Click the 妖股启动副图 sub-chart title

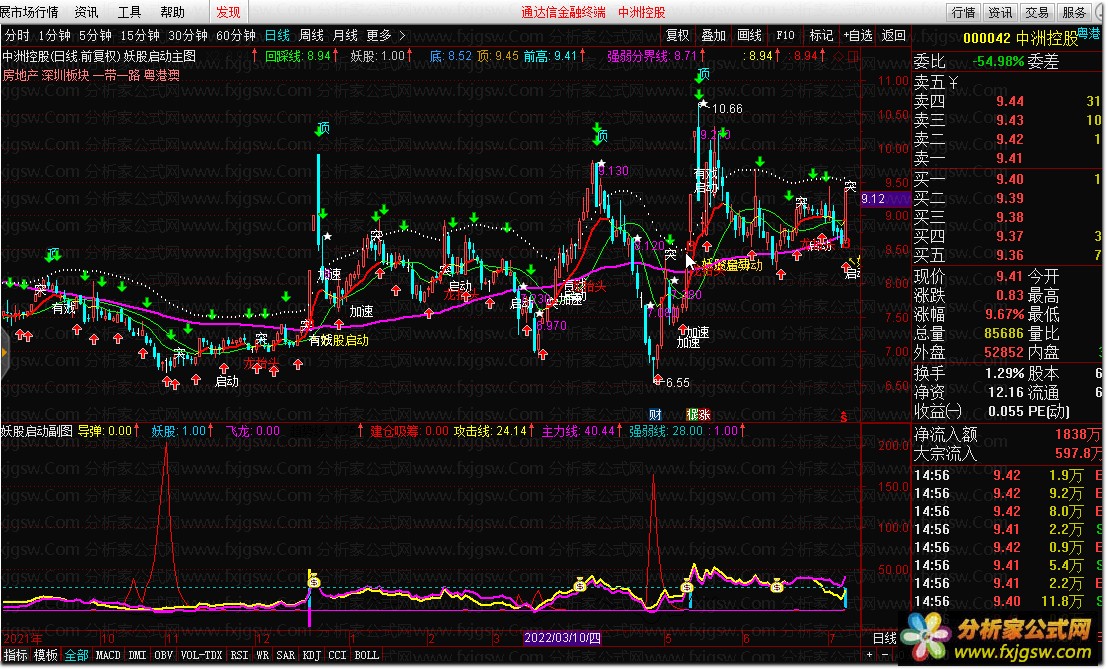37,431
